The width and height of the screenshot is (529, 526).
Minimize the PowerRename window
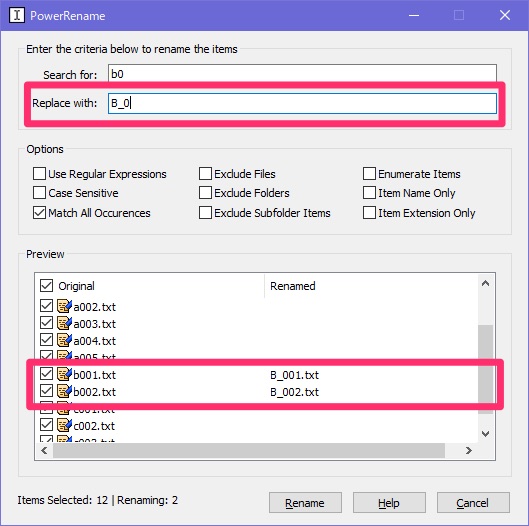[414, 15]
